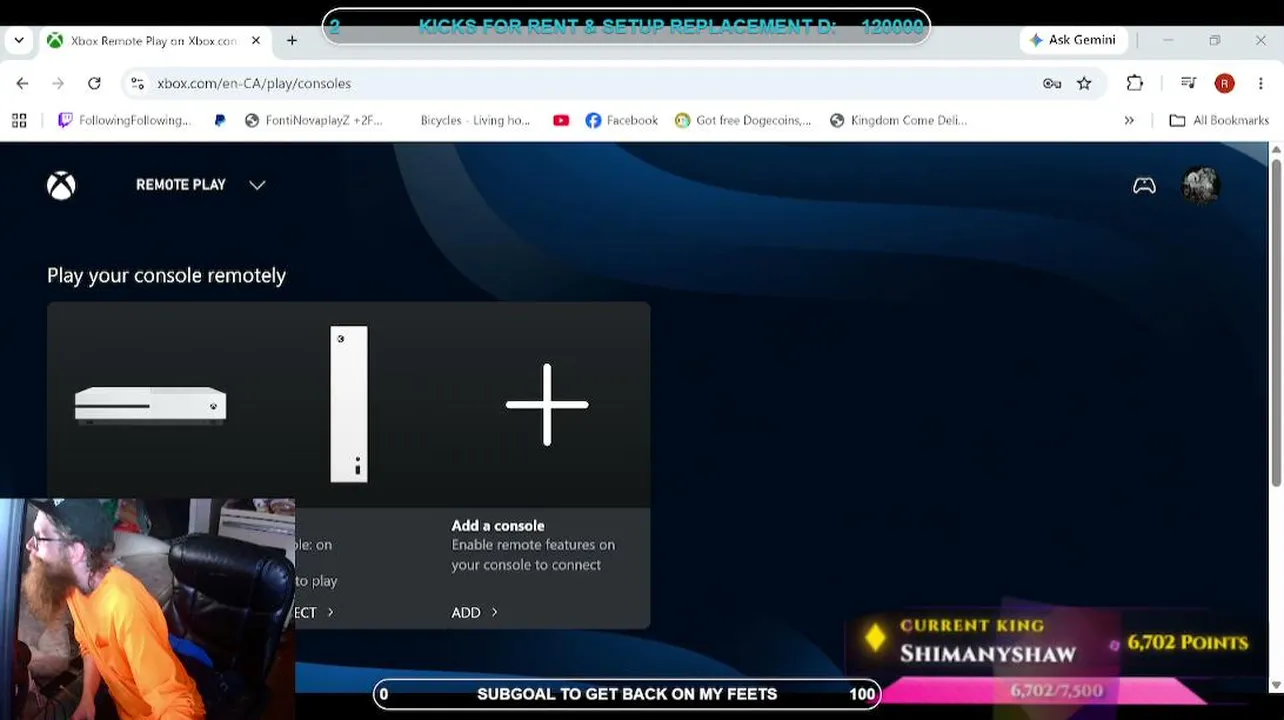Click the Enable remote features description text
1284x720 pixels.
tap(533, 555)
